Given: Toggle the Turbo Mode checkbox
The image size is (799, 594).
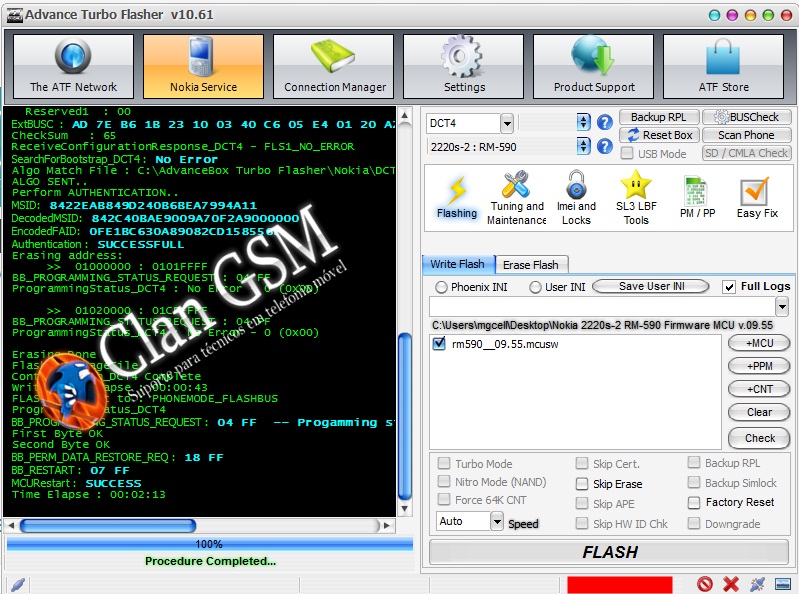Looking at the screenshot, I should tap(444, 463).
